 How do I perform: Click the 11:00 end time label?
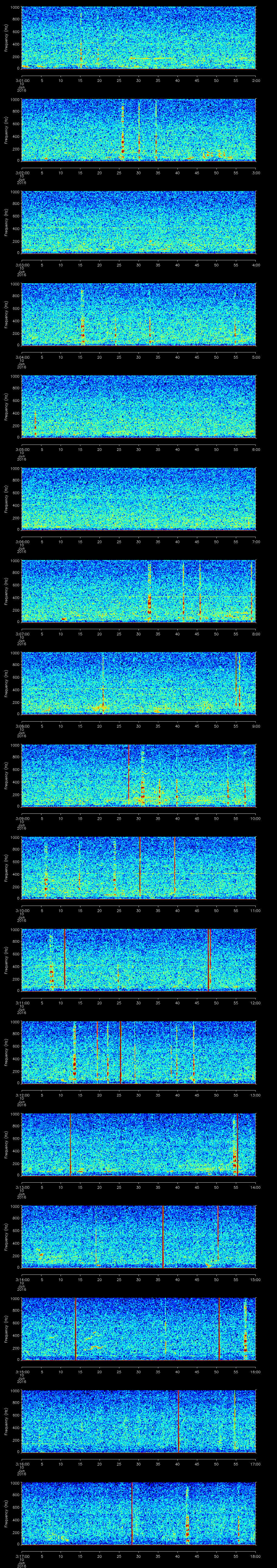pos(256,910)
